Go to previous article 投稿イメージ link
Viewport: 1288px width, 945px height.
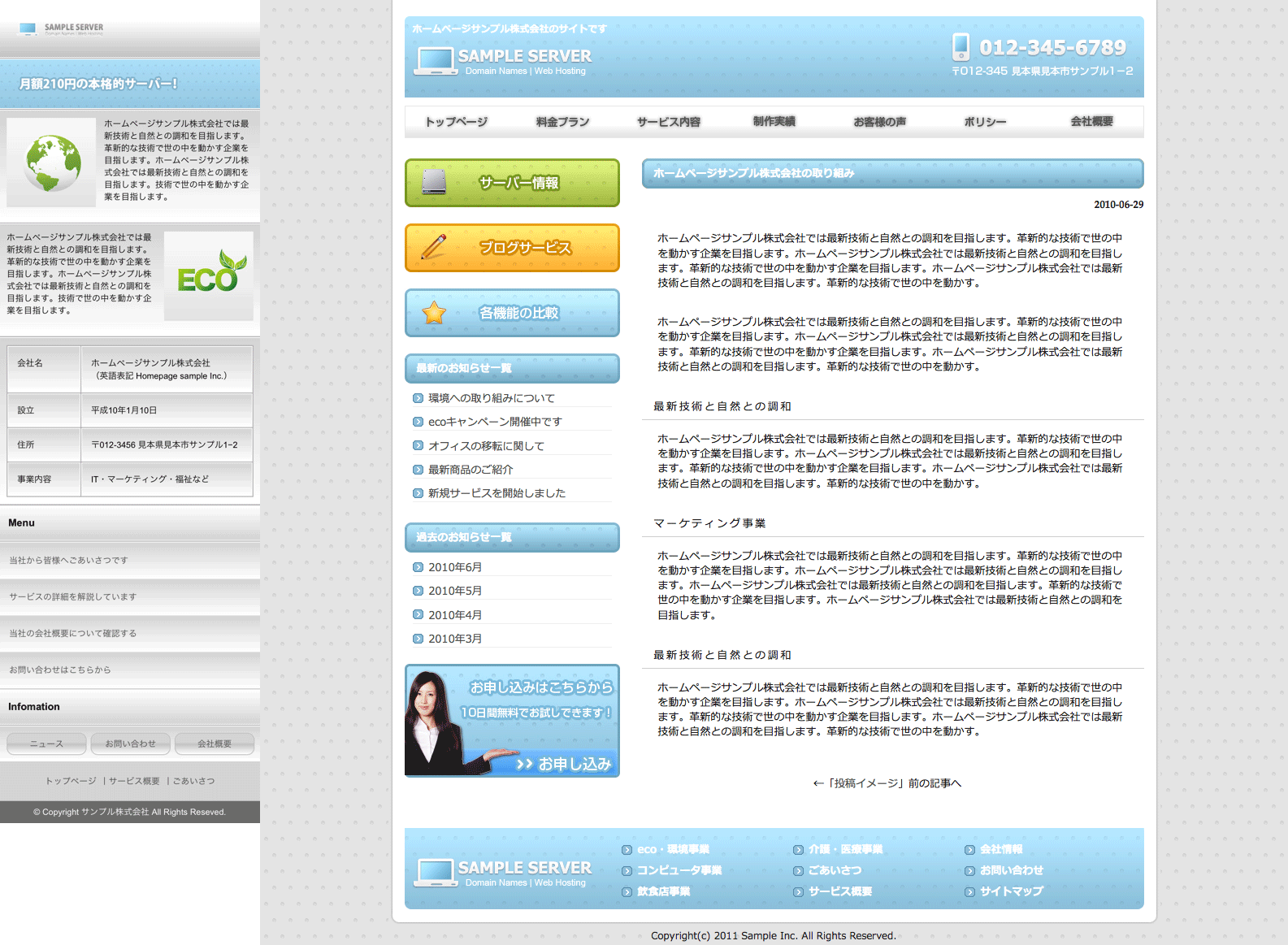point(887,783)
